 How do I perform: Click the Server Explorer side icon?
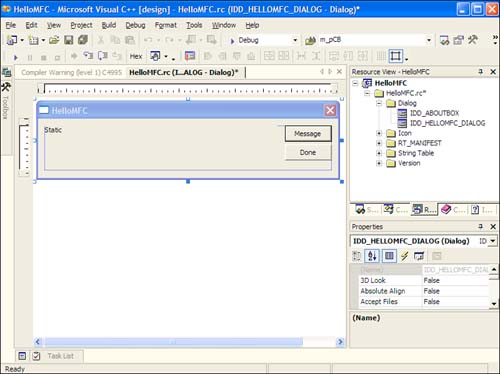[7, 72]
